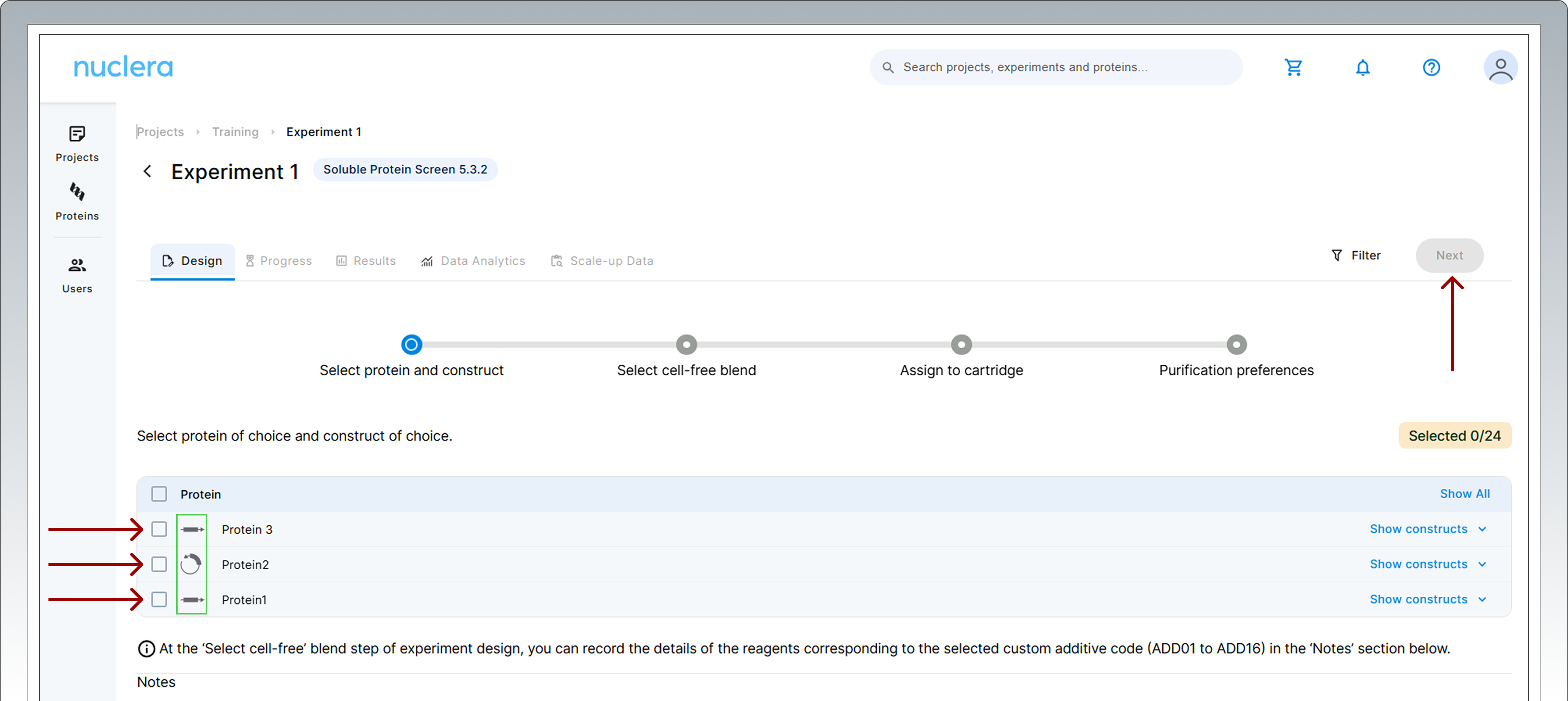This screenshot has height=701, width=1568.
Task: Click Show All link in the table header
Action: point(1464,494)
